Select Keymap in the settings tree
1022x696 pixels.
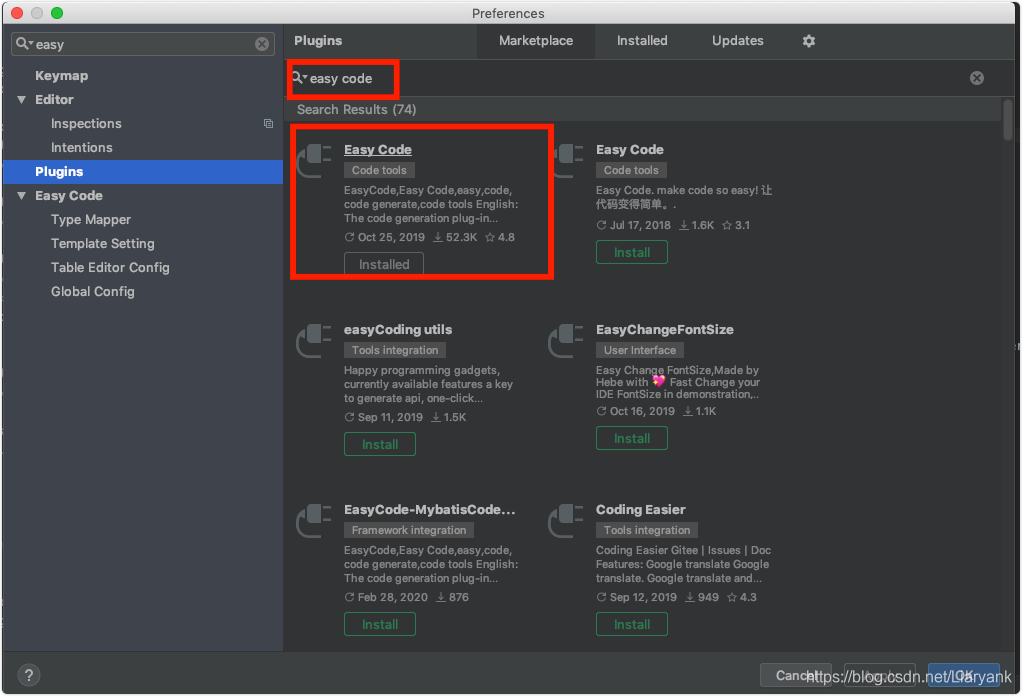(61, 76)
